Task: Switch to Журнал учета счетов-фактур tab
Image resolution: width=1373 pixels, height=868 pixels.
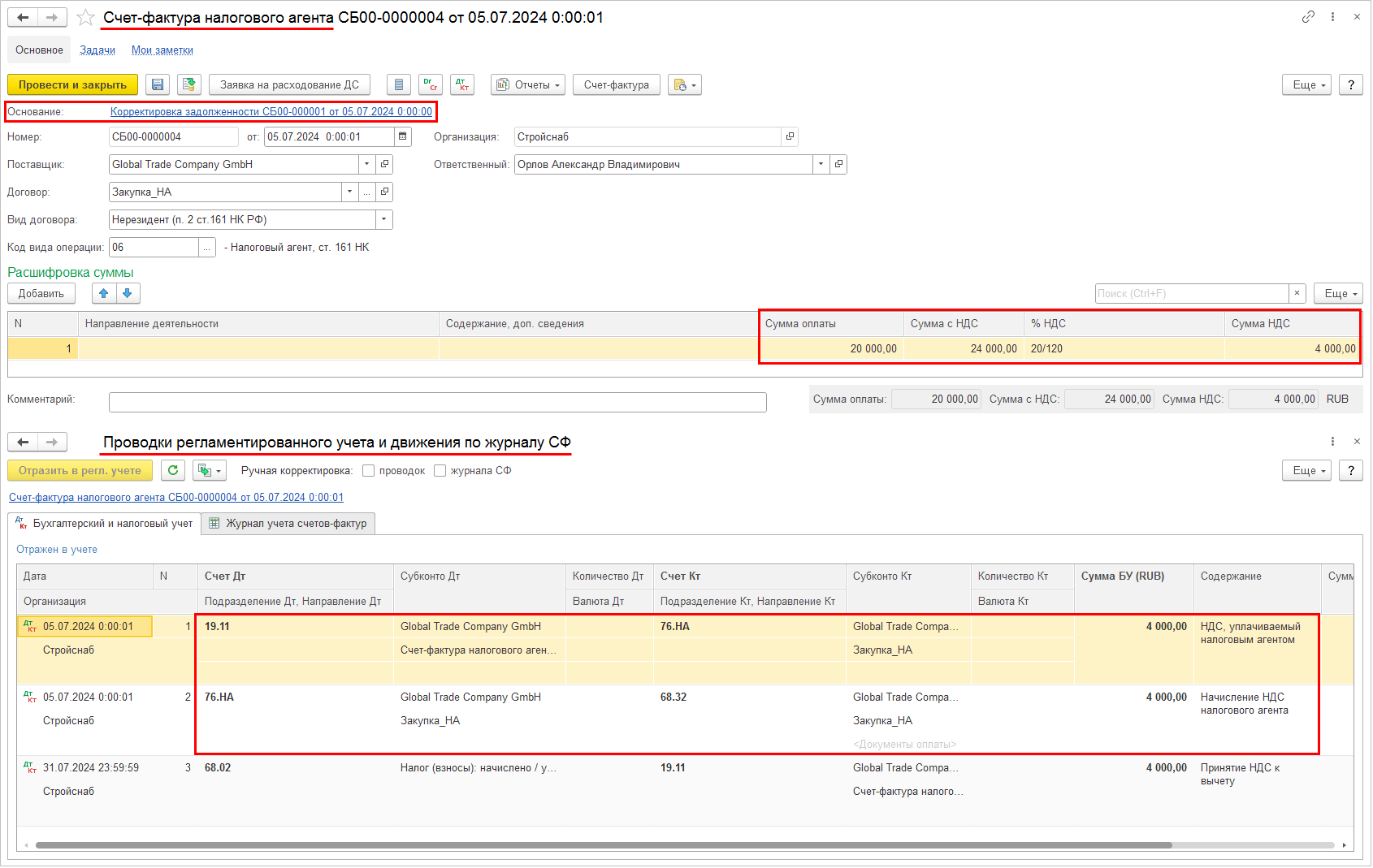Action: point(288,523)
